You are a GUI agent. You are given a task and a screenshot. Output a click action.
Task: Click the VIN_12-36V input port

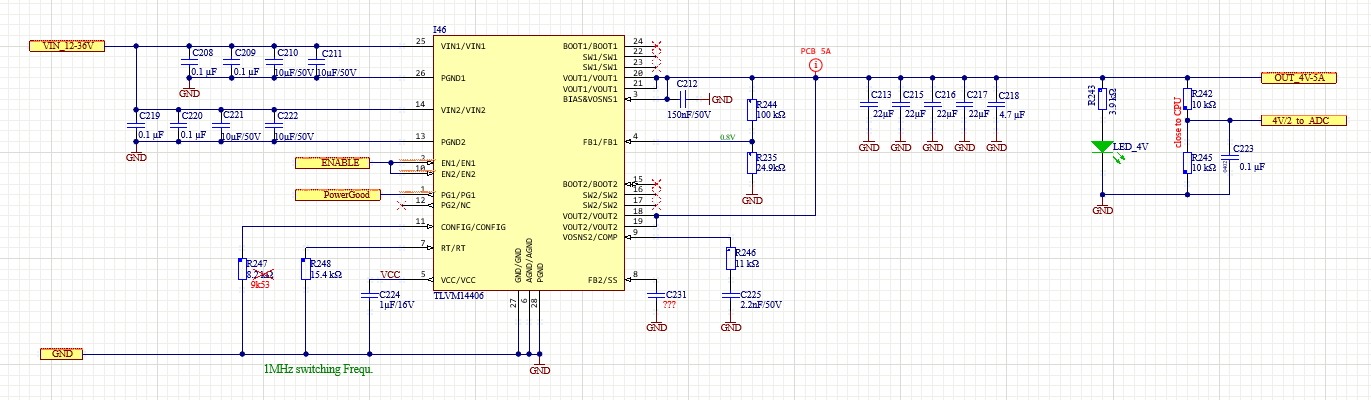tap(66, 46)
